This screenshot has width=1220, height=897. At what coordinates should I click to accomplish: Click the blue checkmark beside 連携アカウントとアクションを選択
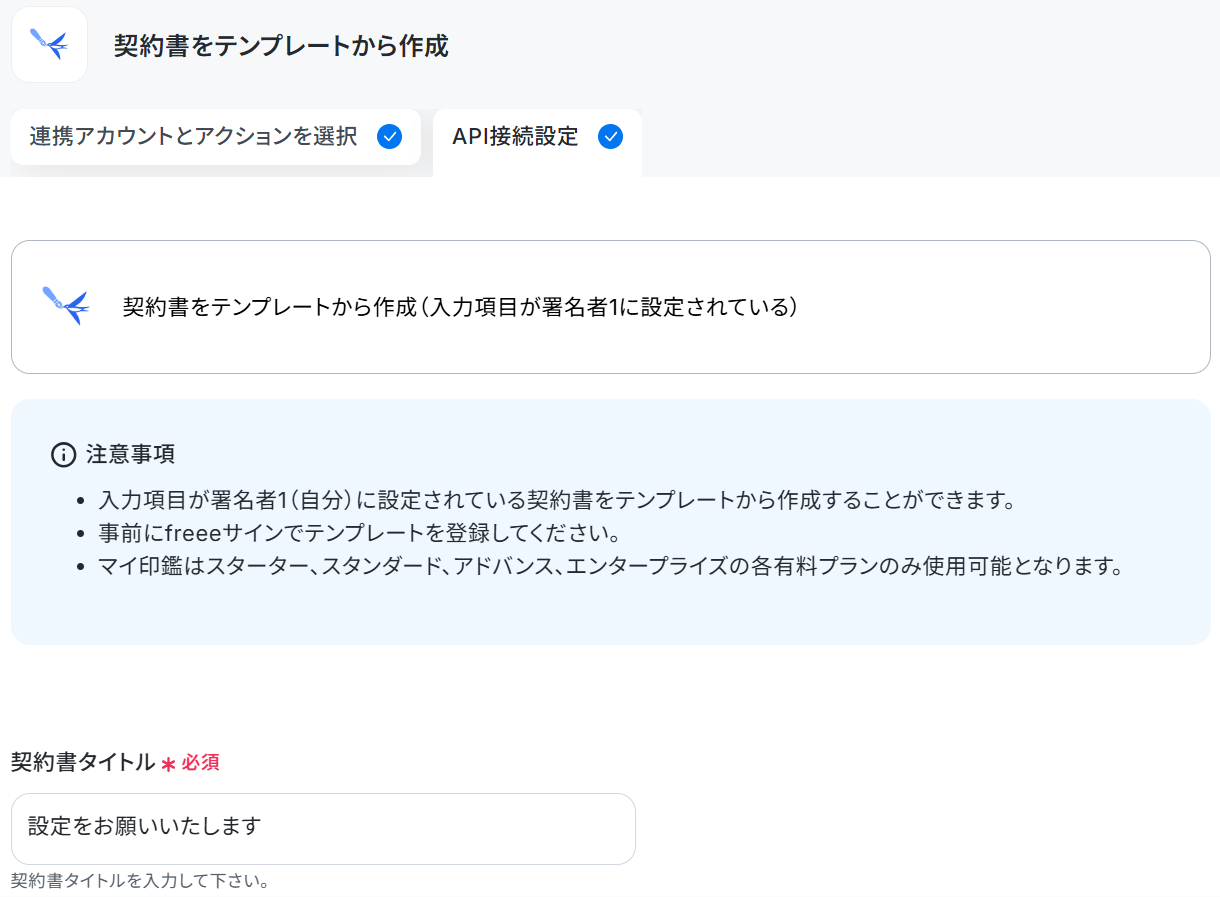390,137
